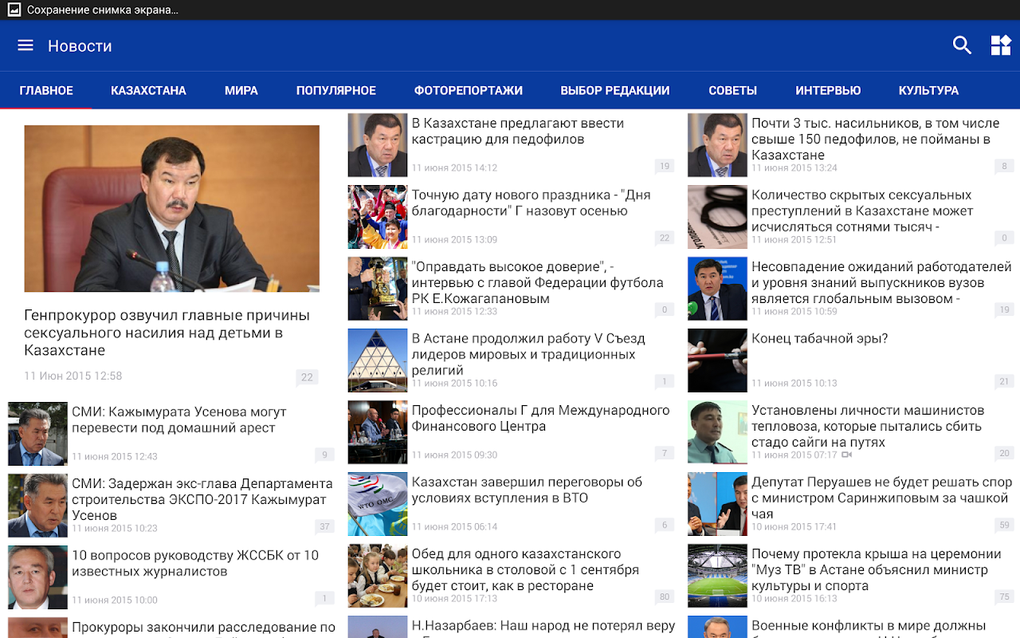Viewport: 1020px width, 638px height.
Task: Click WTO flag thumbnail
Action: pyautogui.click(x=377, y=504)
